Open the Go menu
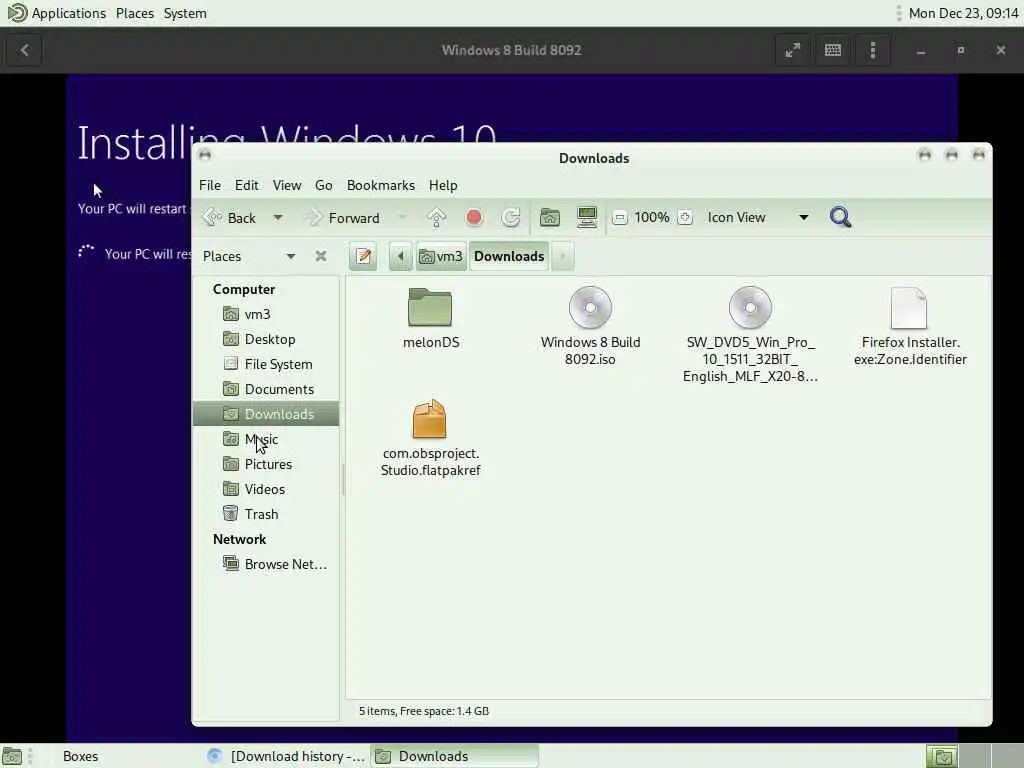 click(324, 185)
